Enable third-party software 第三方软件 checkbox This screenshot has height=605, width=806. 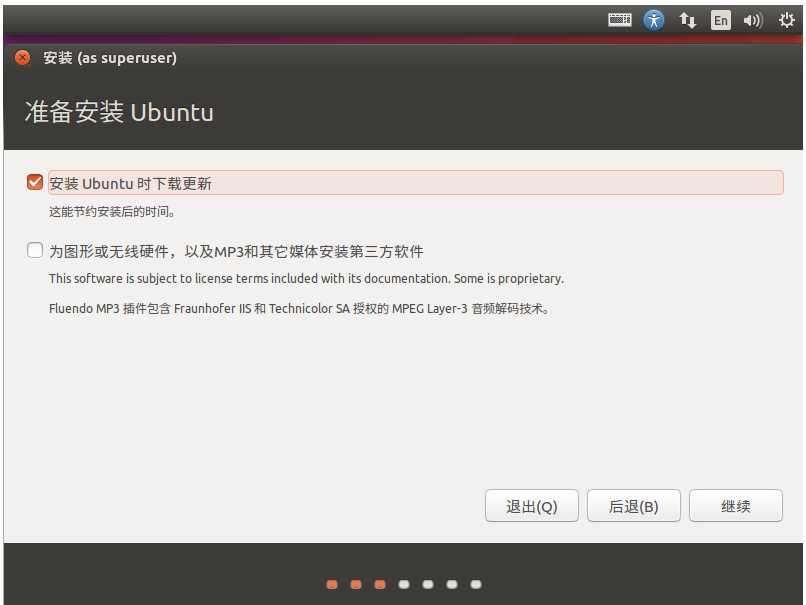tap(35, 250)
